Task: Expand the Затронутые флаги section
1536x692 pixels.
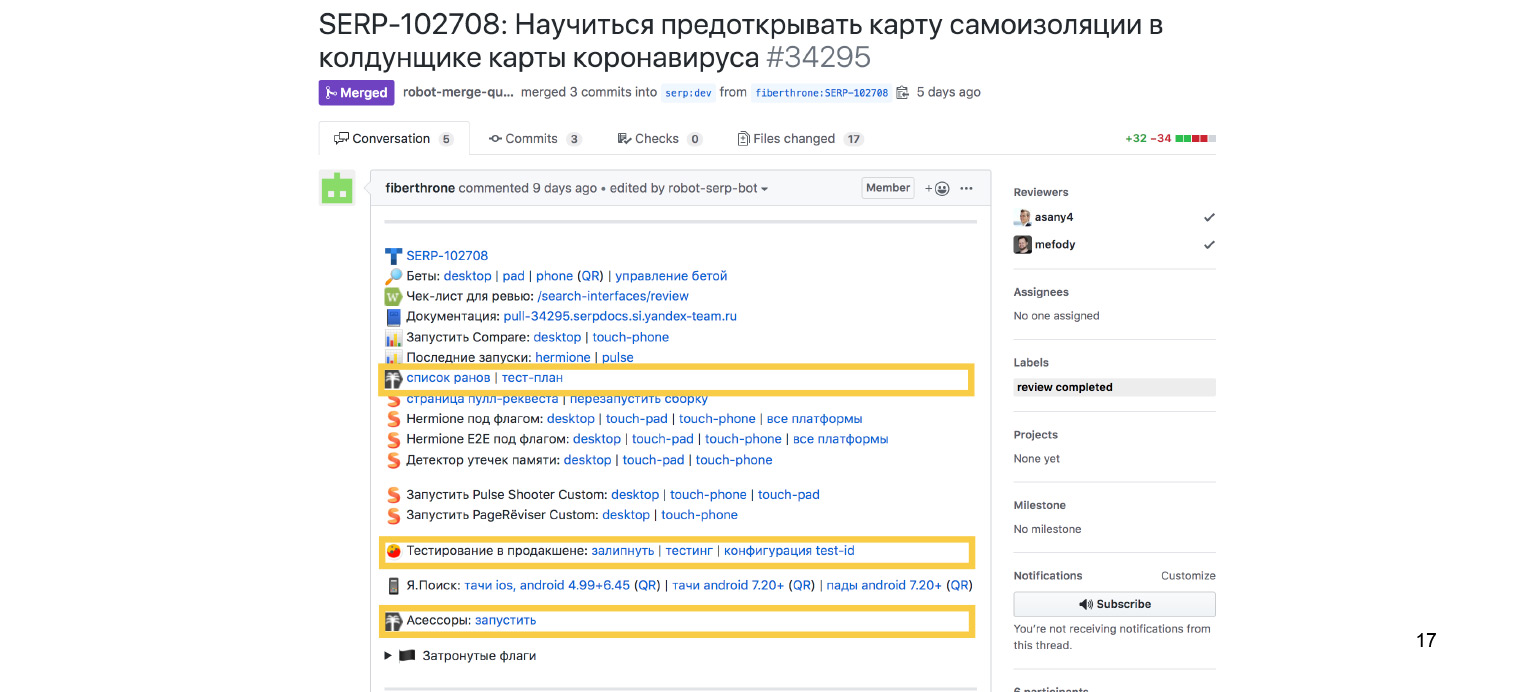Action: point(388,655)
